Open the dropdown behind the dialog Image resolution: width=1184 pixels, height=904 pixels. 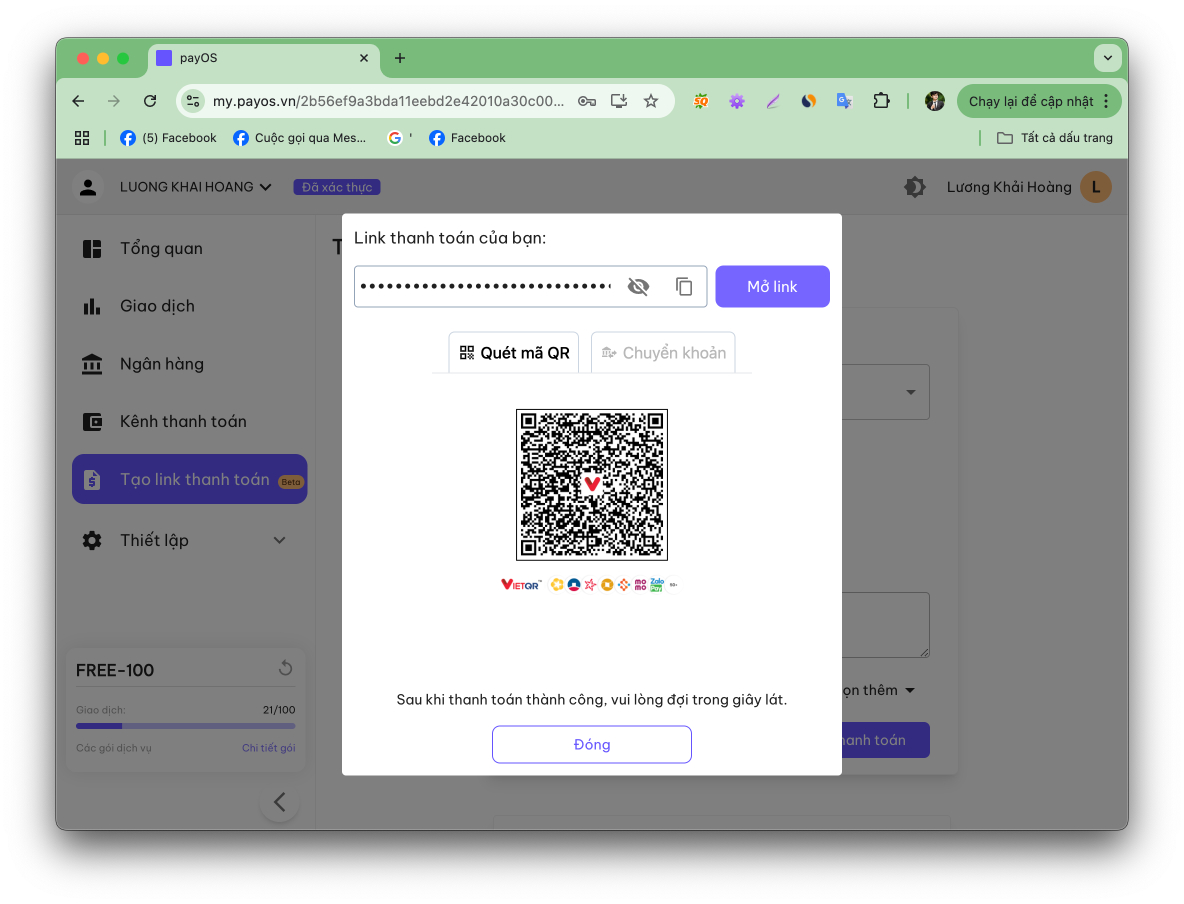tap(911, 392)
